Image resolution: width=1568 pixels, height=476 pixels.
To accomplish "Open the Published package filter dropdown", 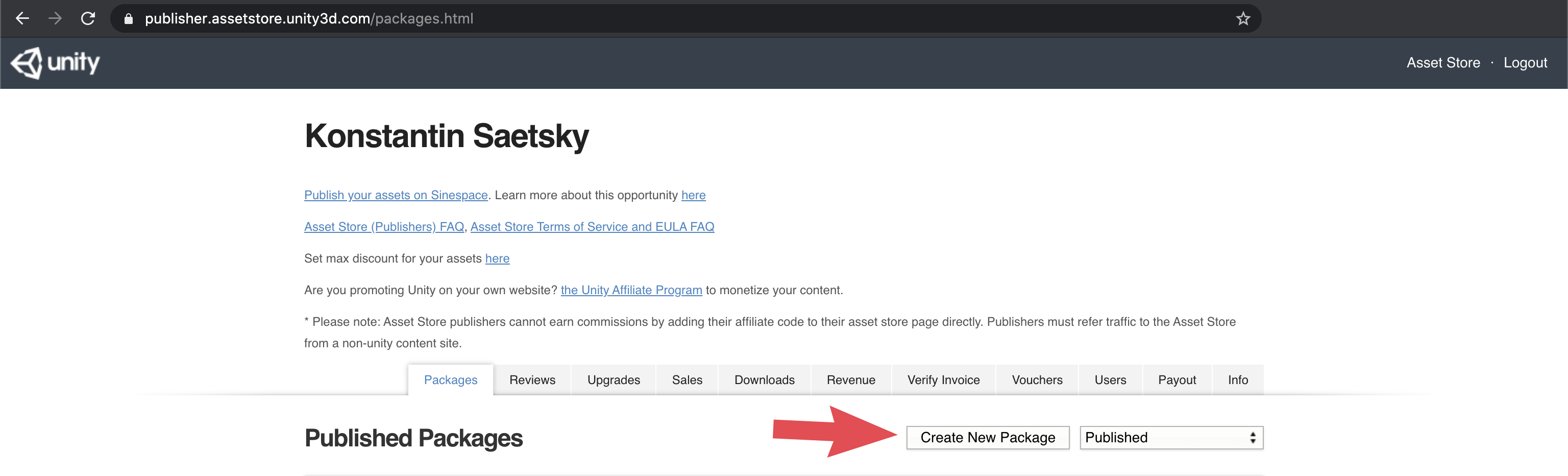I will (1172, 438).
